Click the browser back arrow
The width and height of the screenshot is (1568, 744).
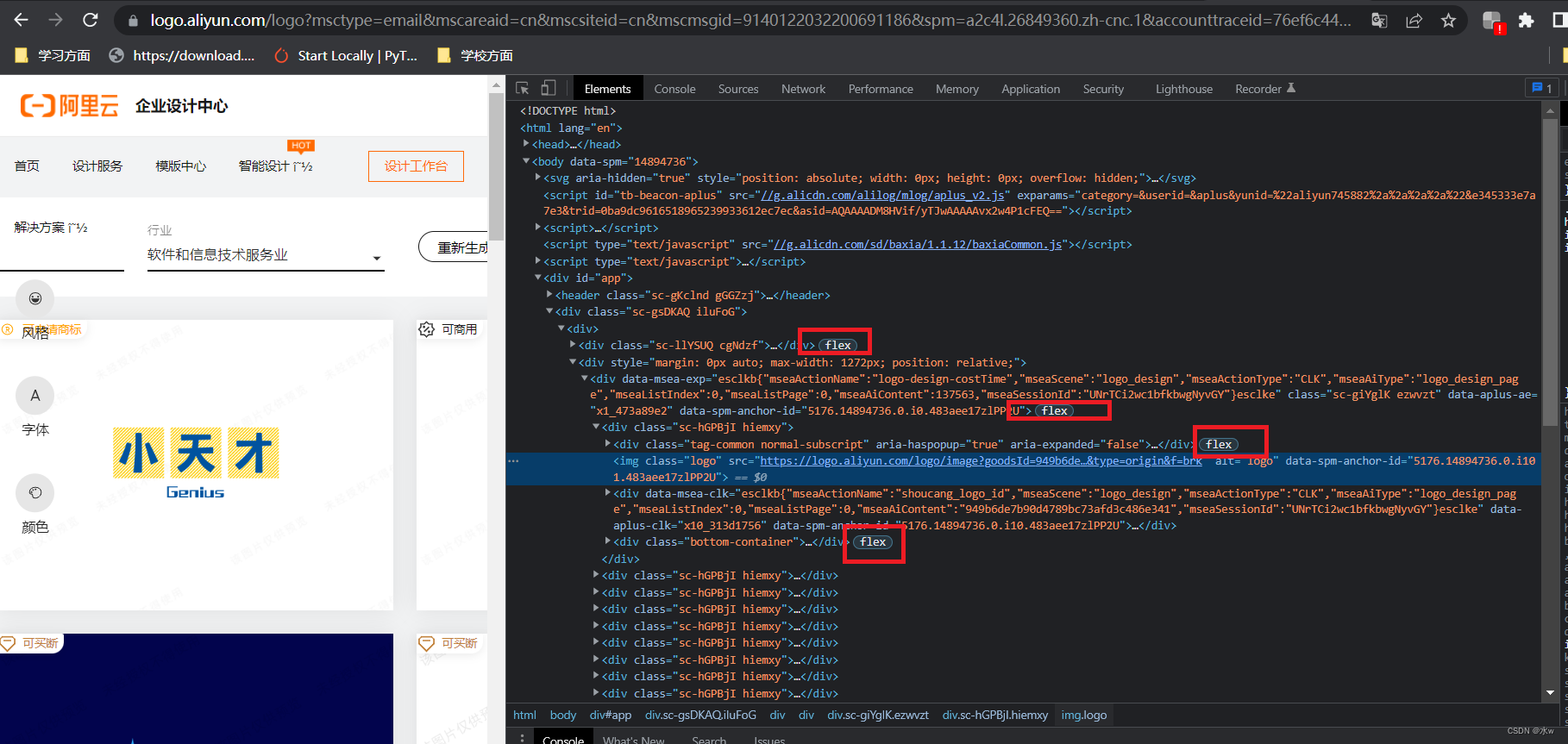click(x=21, y=20)
